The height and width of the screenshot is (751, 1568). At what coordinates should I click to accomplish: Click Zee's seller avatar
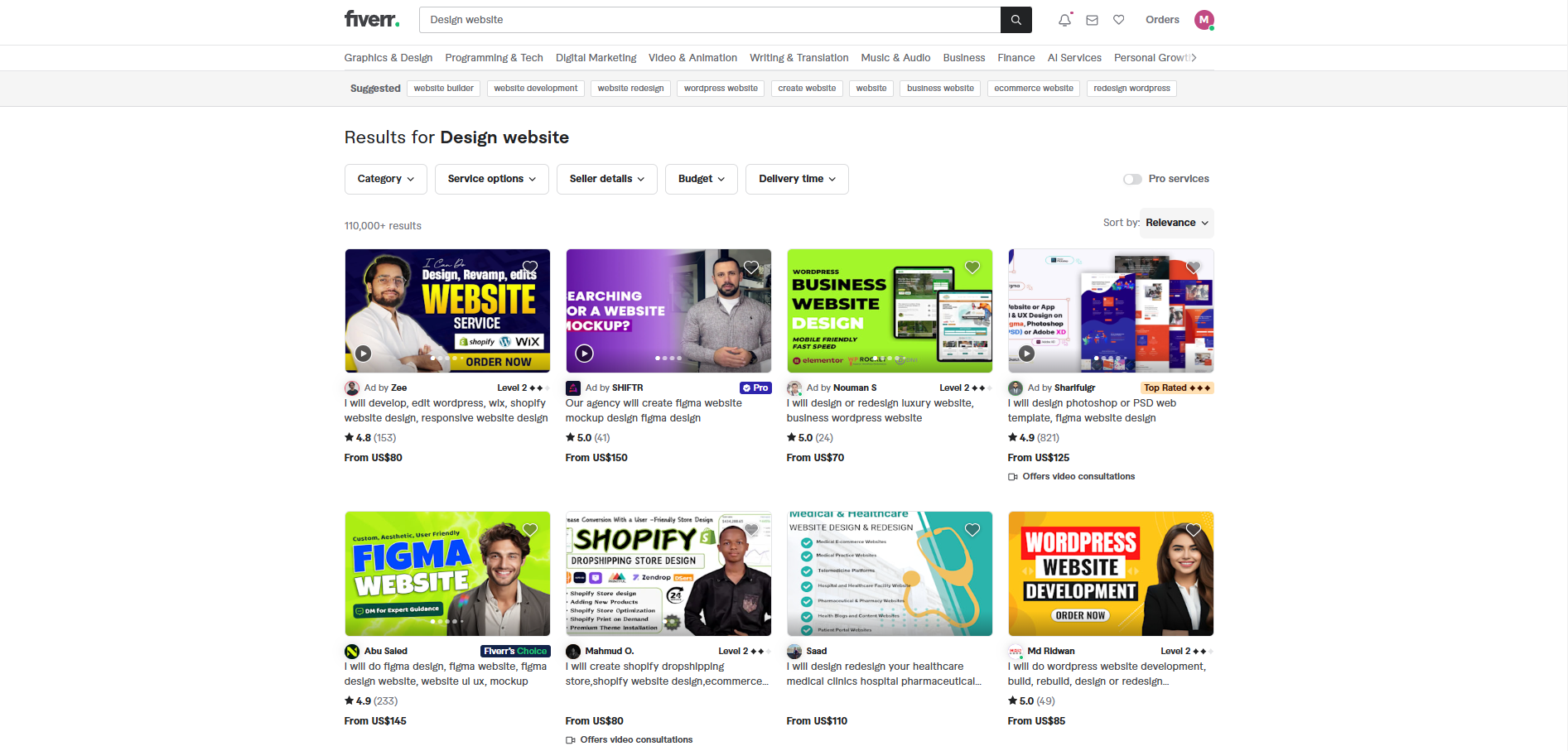coord(352,388)
